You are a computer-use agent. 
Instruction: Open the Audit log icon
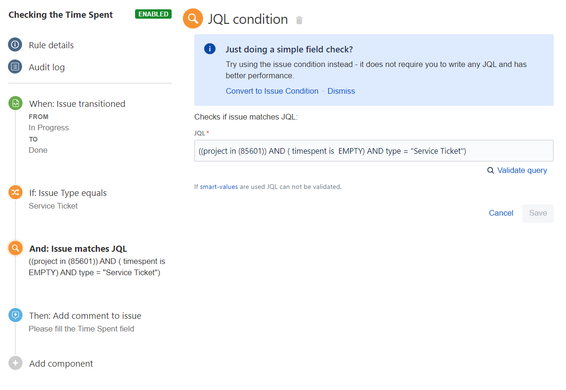point(15,67)
